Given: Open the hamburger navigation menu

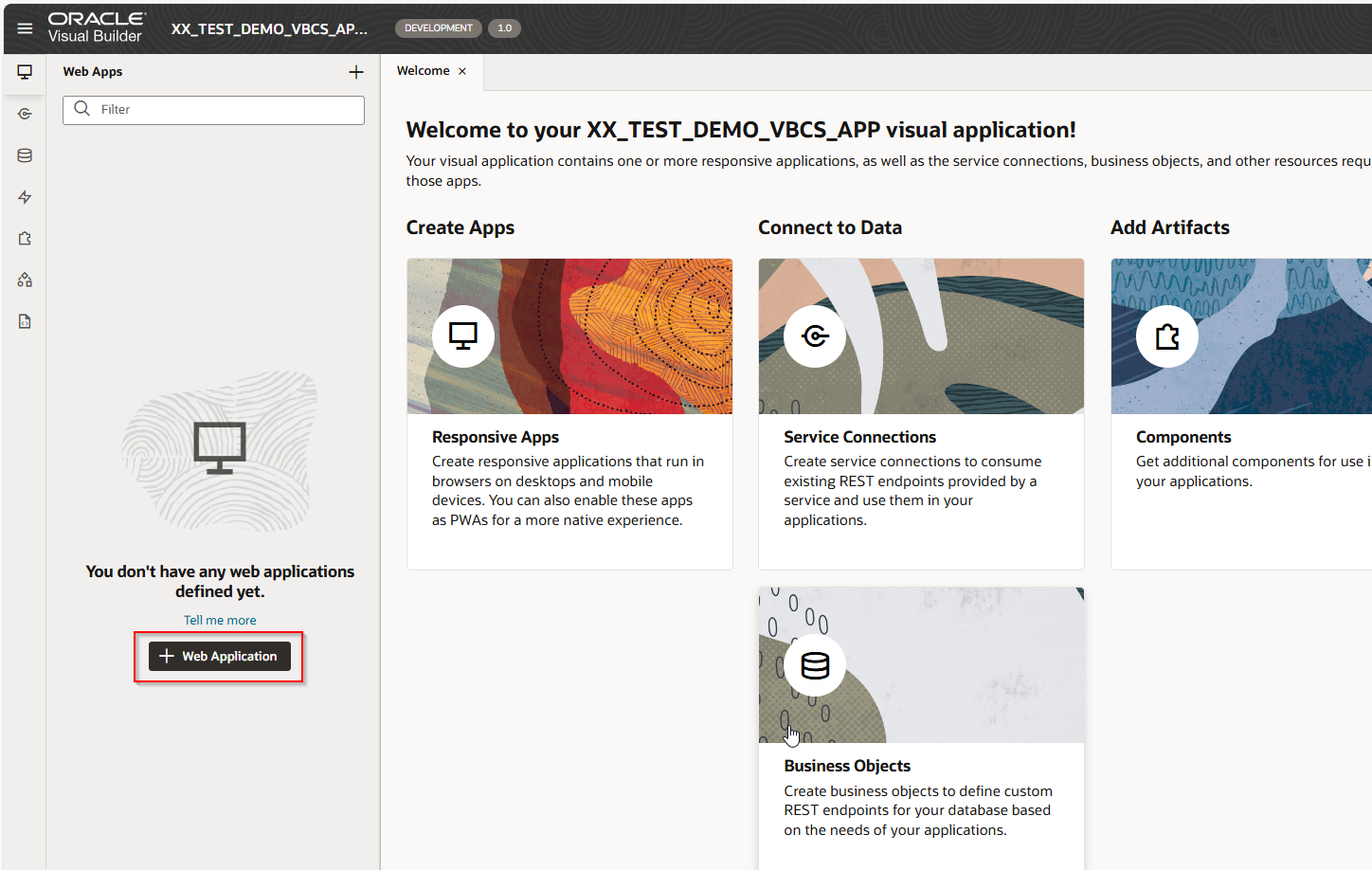Looking at the screenshot, I should [24, 27].
